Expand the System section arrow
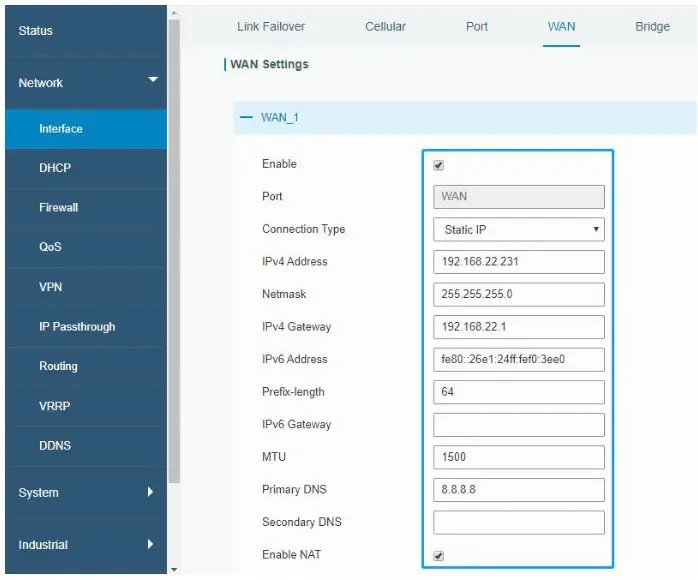 pos(150,492)
